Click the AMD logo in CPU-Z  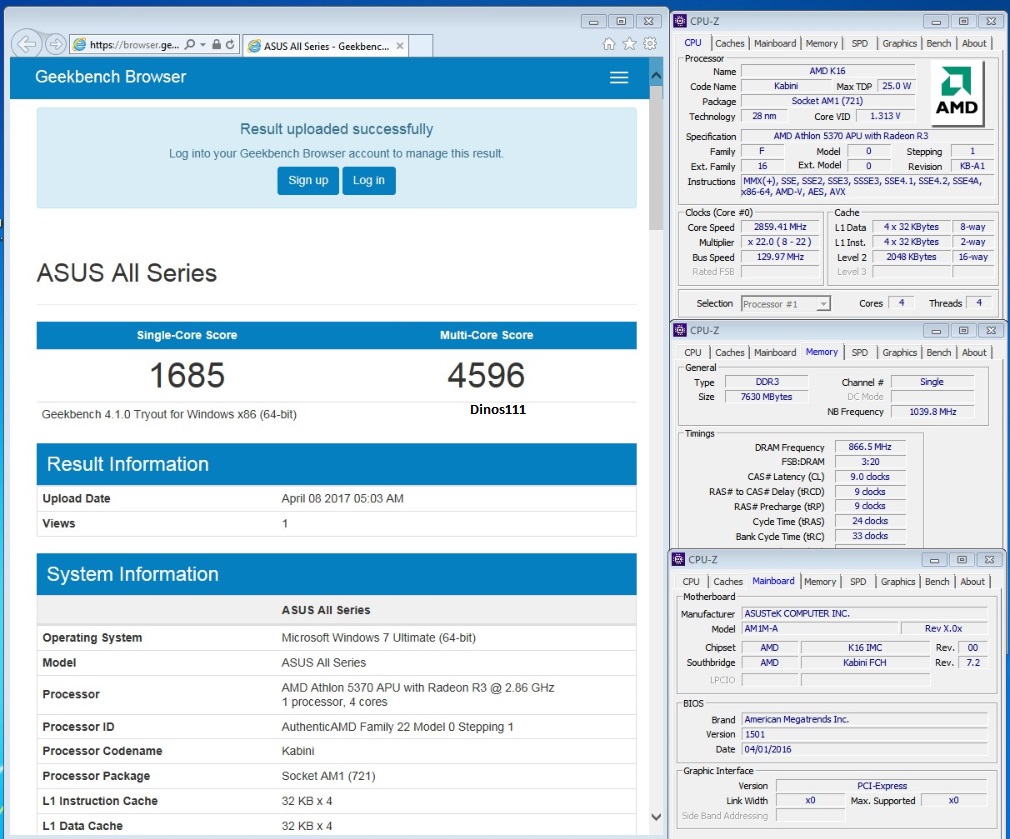pyautogui.click(x=957, y=93)
